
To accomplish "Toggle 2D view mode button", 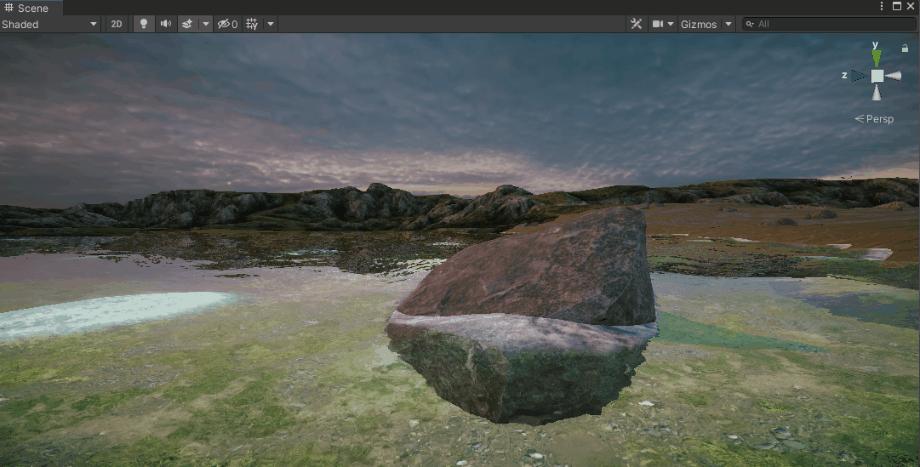I will point(116,24).
